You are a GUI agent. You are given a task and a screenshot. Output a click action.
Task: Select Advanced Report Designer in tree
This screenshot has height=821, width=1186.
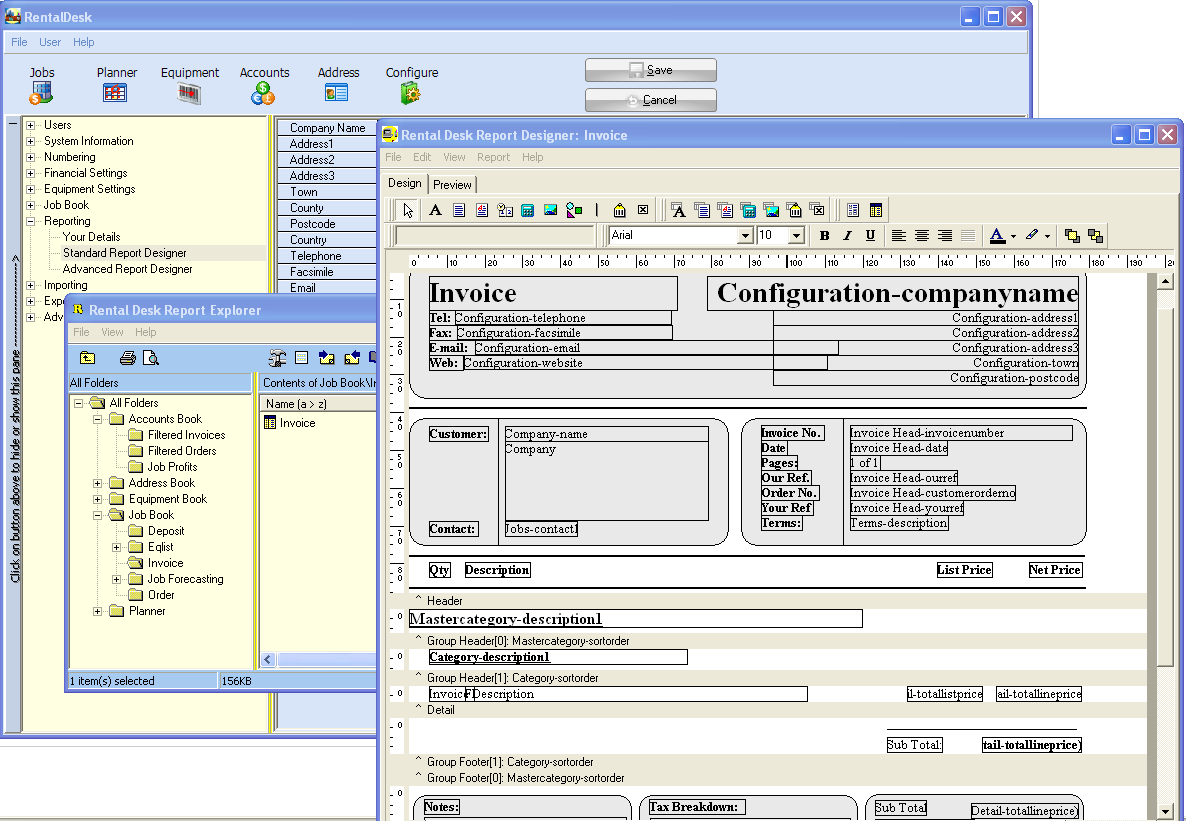[127, 269]
